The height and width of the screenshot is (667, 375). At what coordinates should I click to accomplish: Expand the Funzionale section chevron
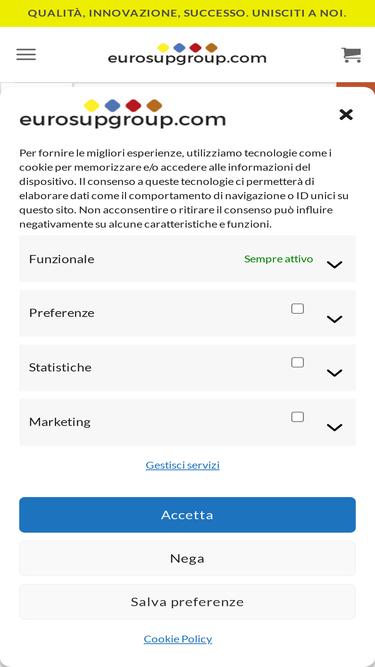[x=335, y=265]
